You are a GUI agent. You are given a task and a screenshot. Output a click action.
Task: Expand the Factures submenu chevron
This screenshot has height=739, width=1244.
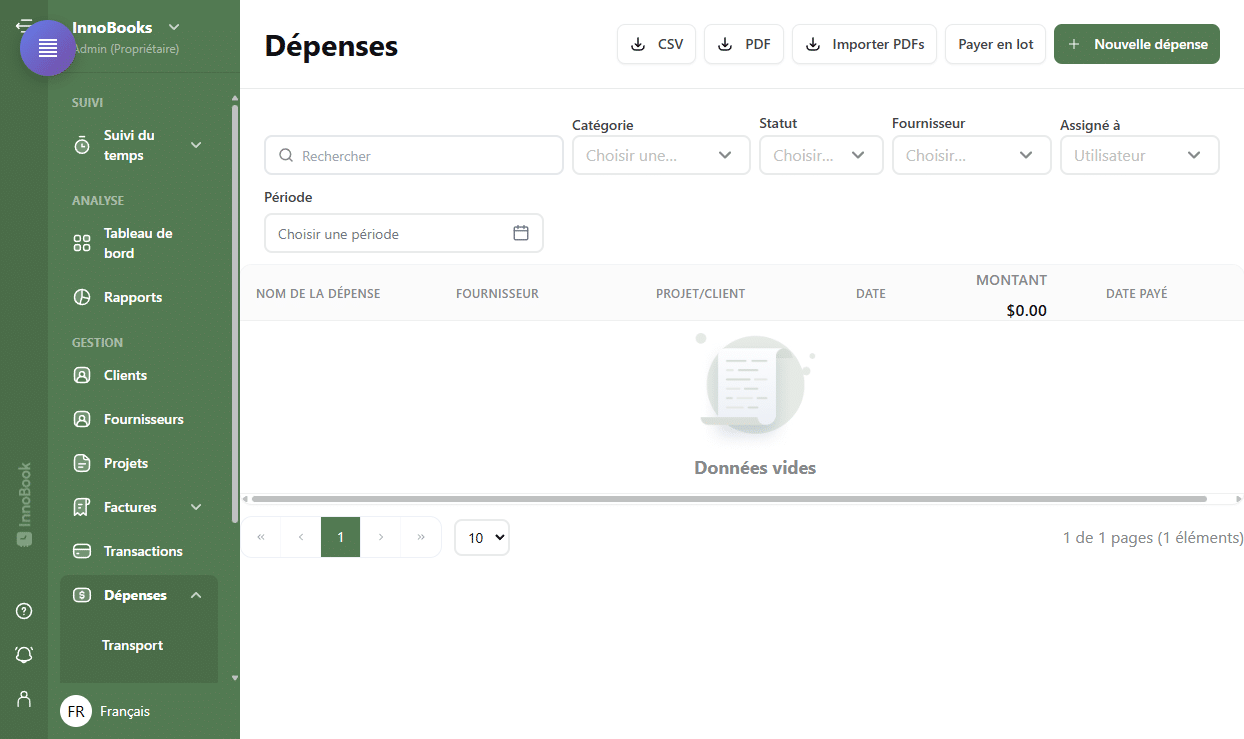pos(196,507)
